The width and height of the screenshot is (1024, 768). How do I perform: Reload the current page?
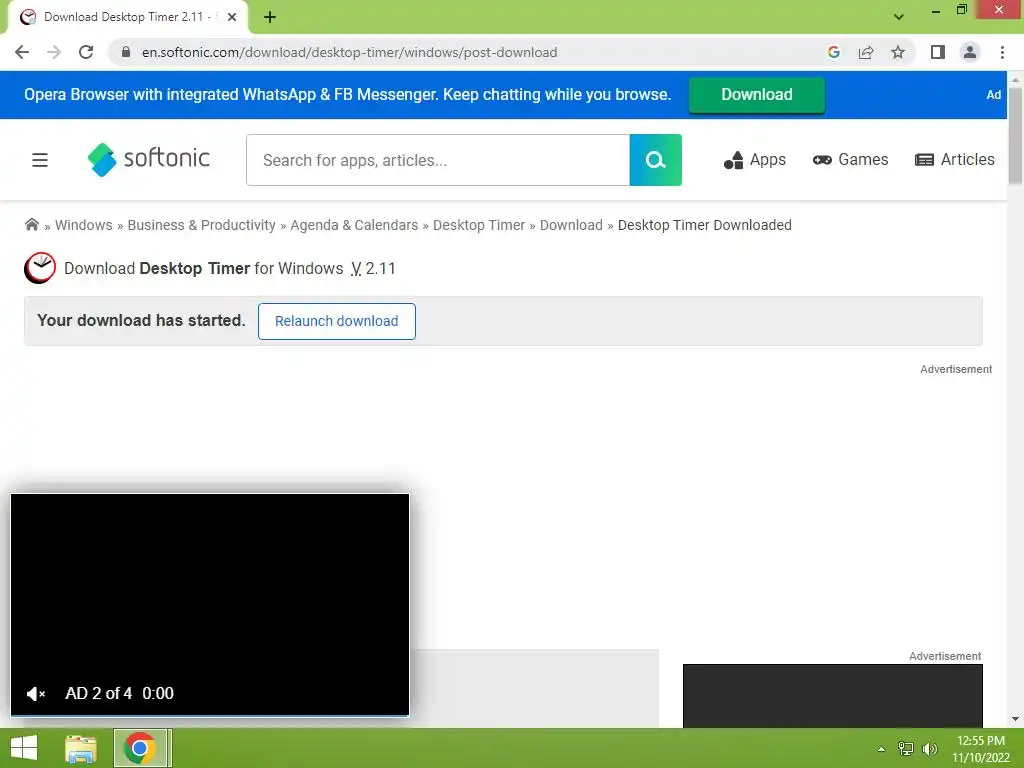tap(86, 52)
